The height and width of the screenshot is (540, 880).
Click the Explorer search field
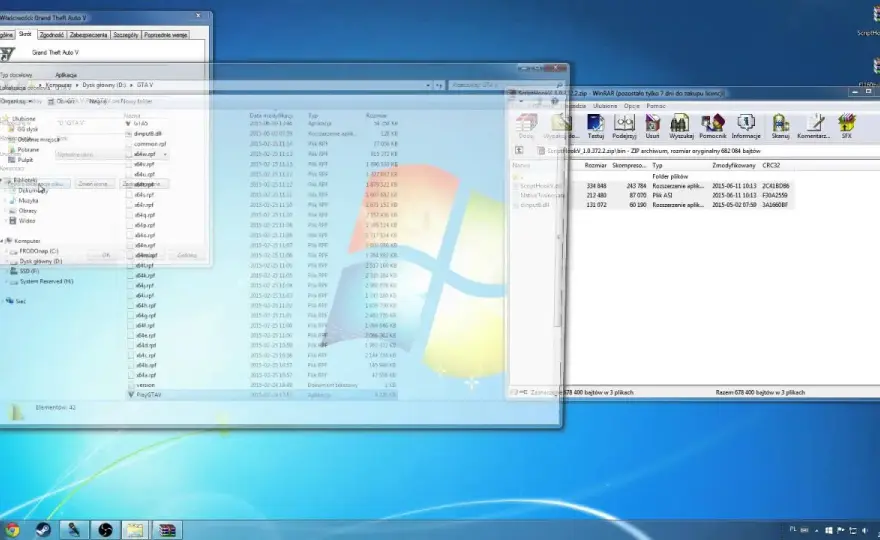pos(502,85)
